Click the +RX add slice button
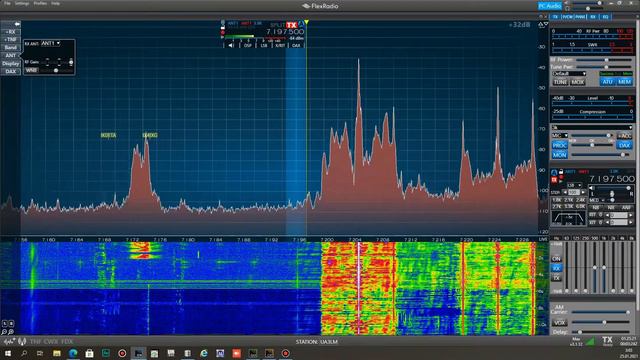Viewport: 640px width, 360px height. [x=10, y=32]
